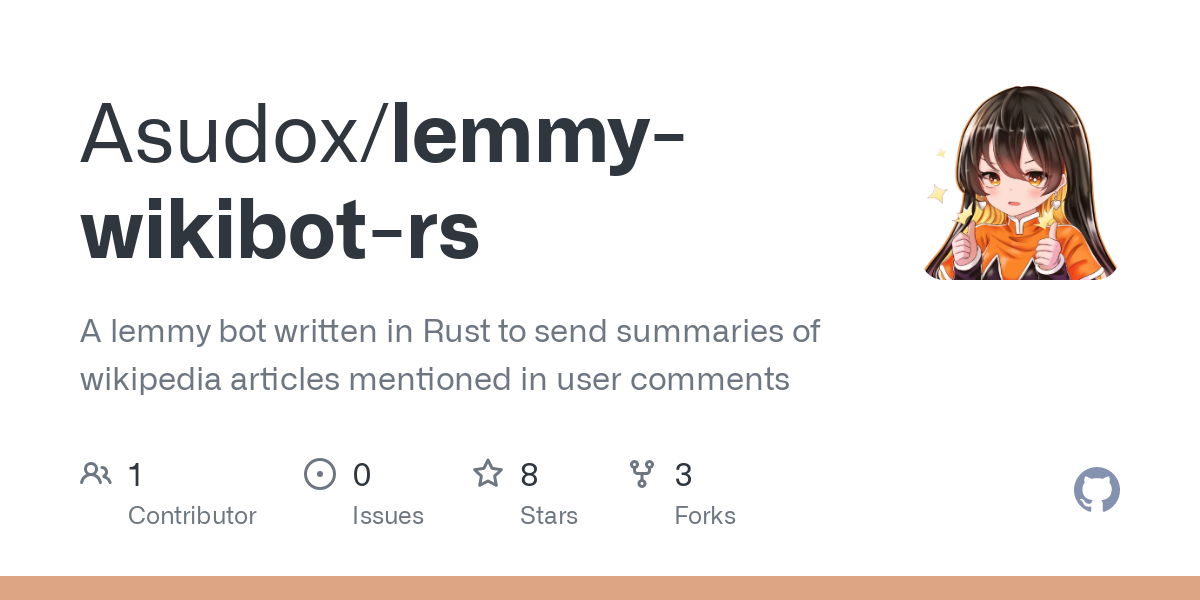Select the Contributor label
The width and height of the screenshot is (1200, 600).
192,516
